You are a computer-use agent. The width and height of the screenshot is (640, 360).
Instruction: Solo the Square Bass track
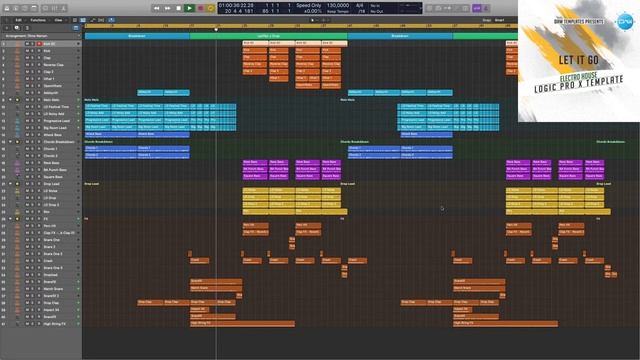tap(33, 177)
